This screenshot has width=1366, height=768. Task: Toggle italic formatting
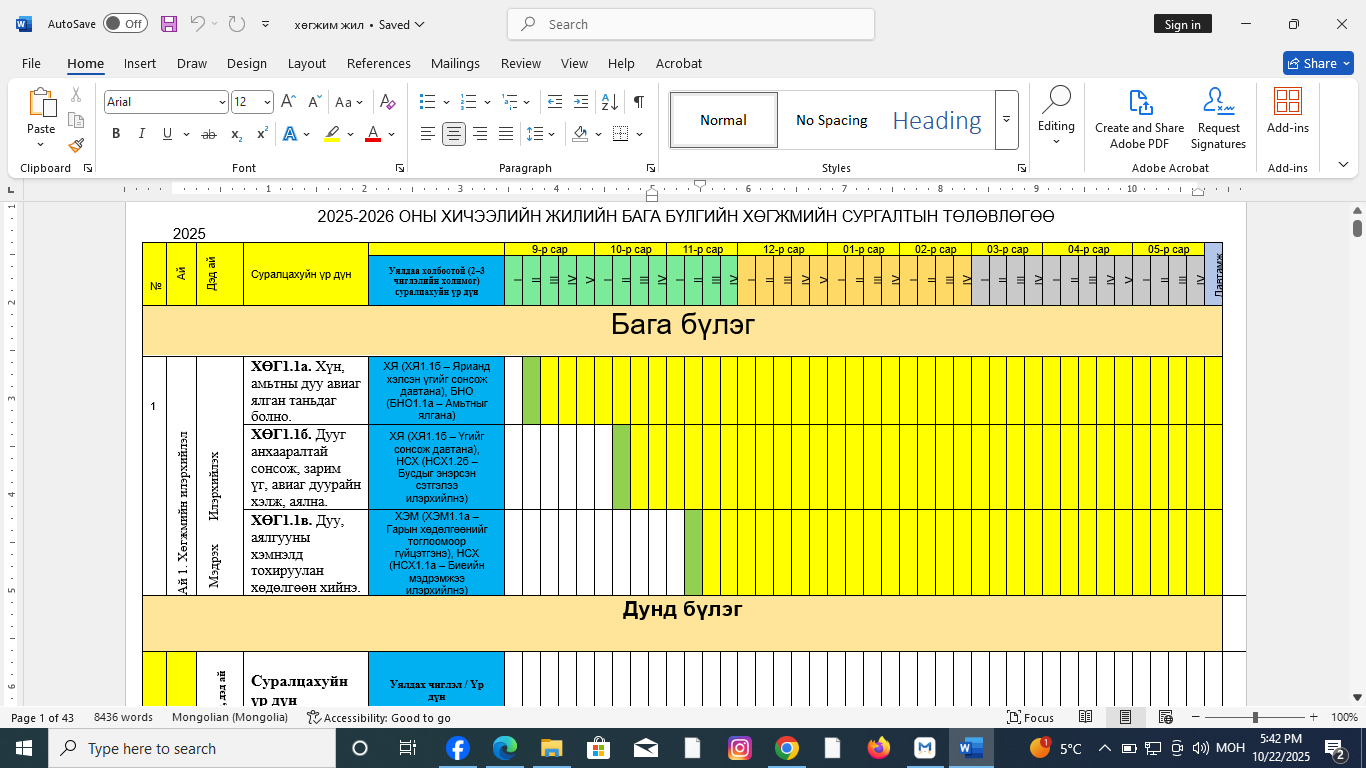(x=141, y=134)
